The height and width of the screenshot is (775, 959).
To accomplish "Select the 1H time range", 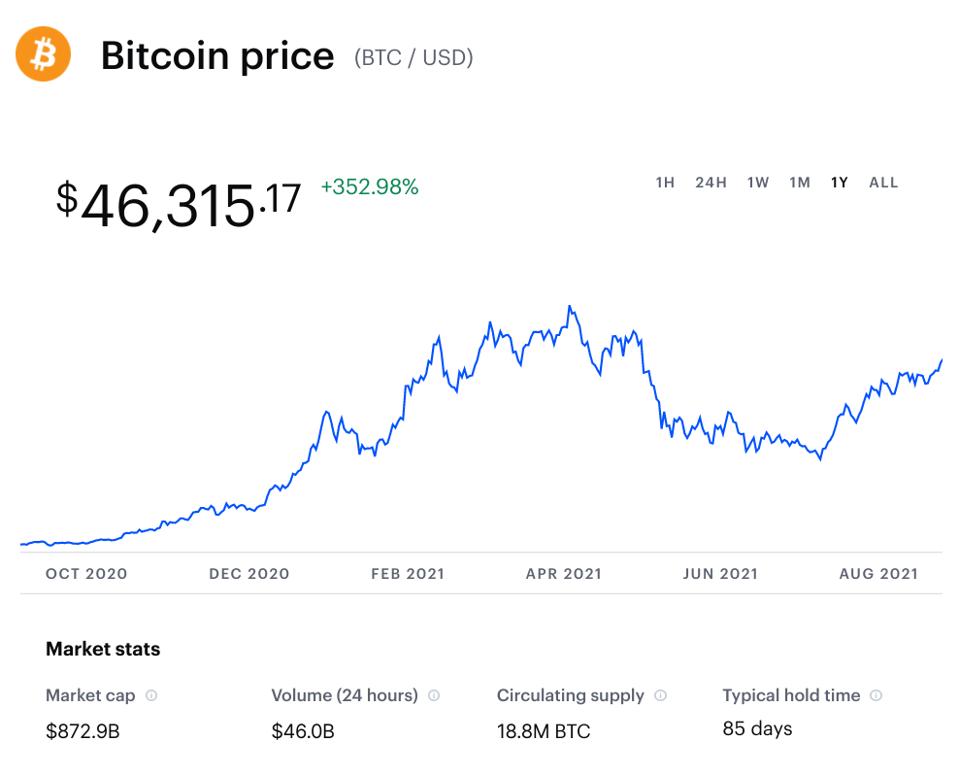I will pyautogui.click(x=665, y=182).
